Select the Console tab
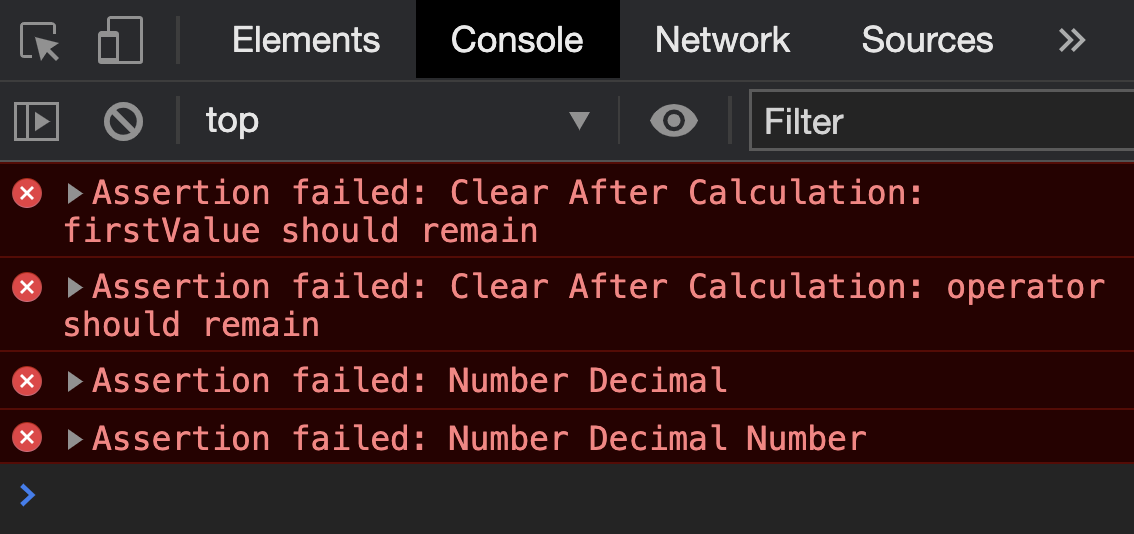Viewport: 1134px width, 534px height. coord(517,40)
